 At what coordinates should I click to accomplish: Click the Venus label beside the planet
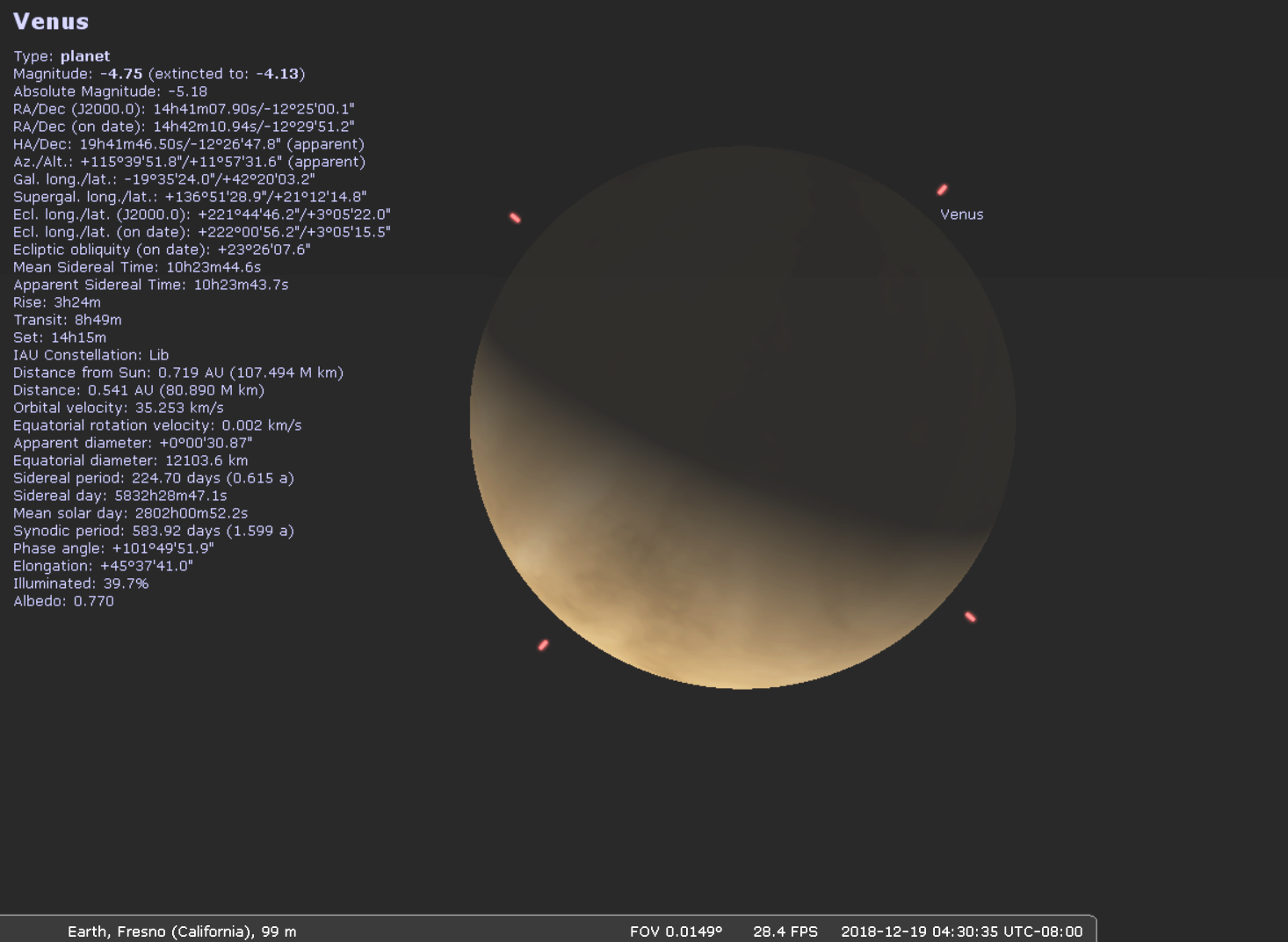961,214
